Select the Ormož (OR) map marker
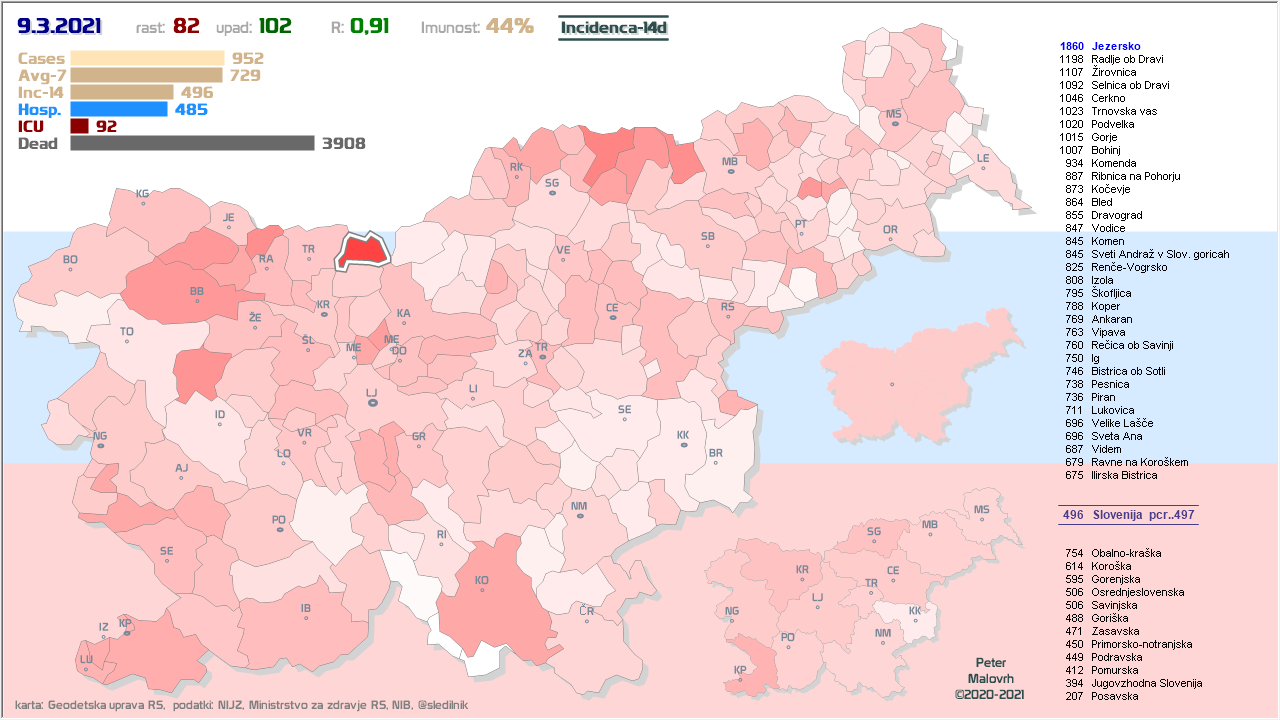 pyautogui.click(x=890, y=239)
